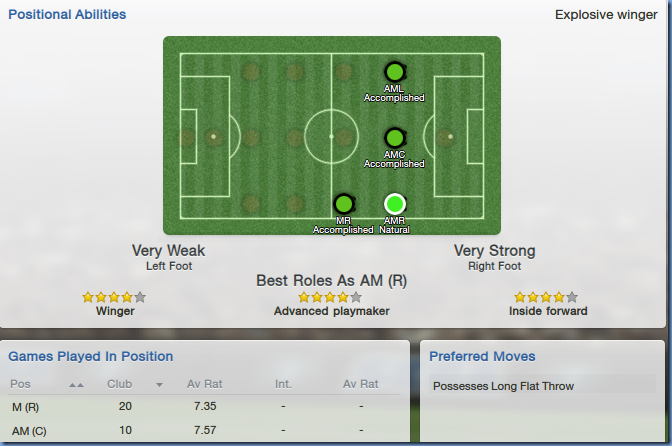Sort positions using the Pos double-arrow icon
672x446 pixels.
76,384
